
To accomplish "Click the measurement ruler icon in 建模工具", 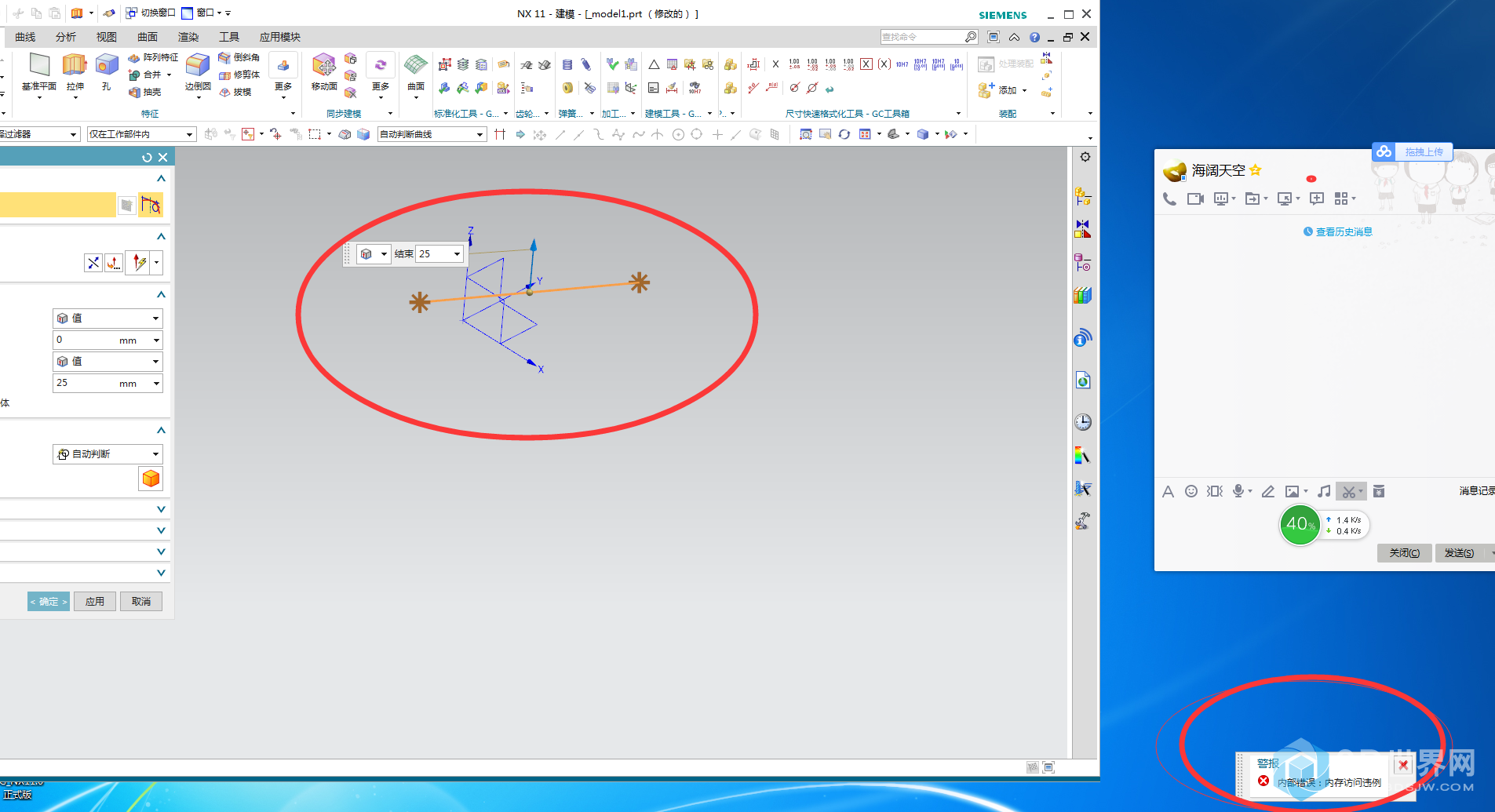I will (x=672, y=88).
